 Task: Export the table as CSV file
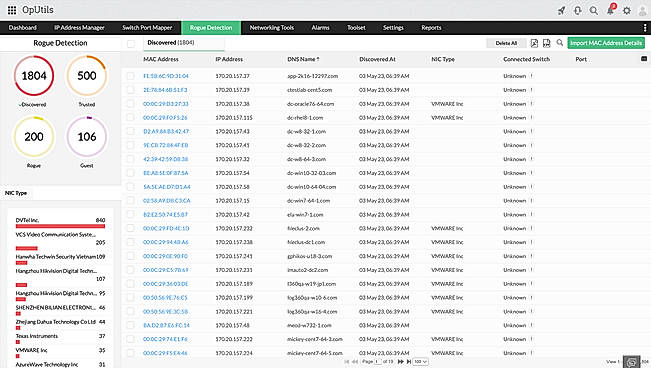tap(546, 43)
